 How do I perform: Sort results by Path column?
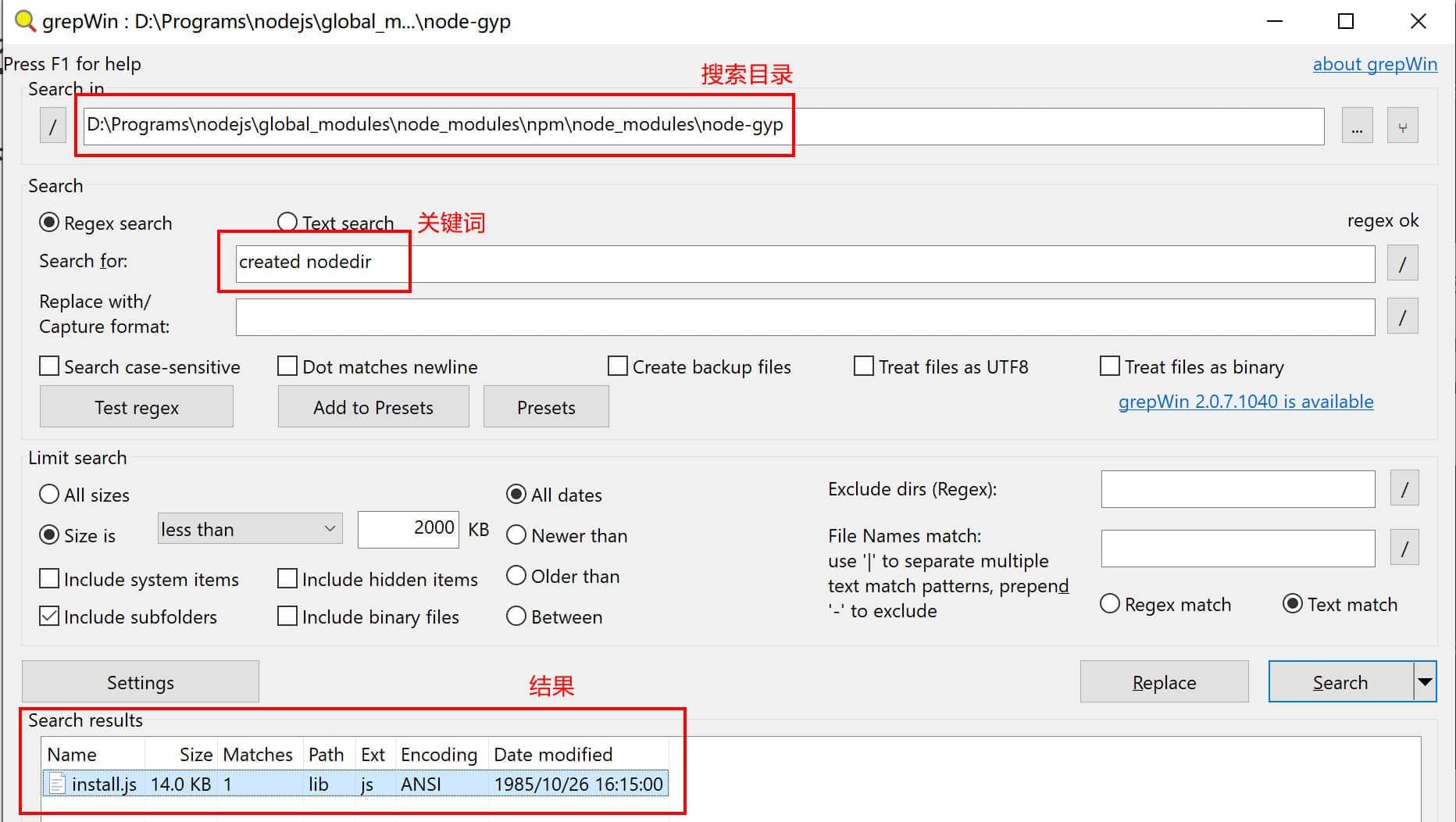point(329,754)
